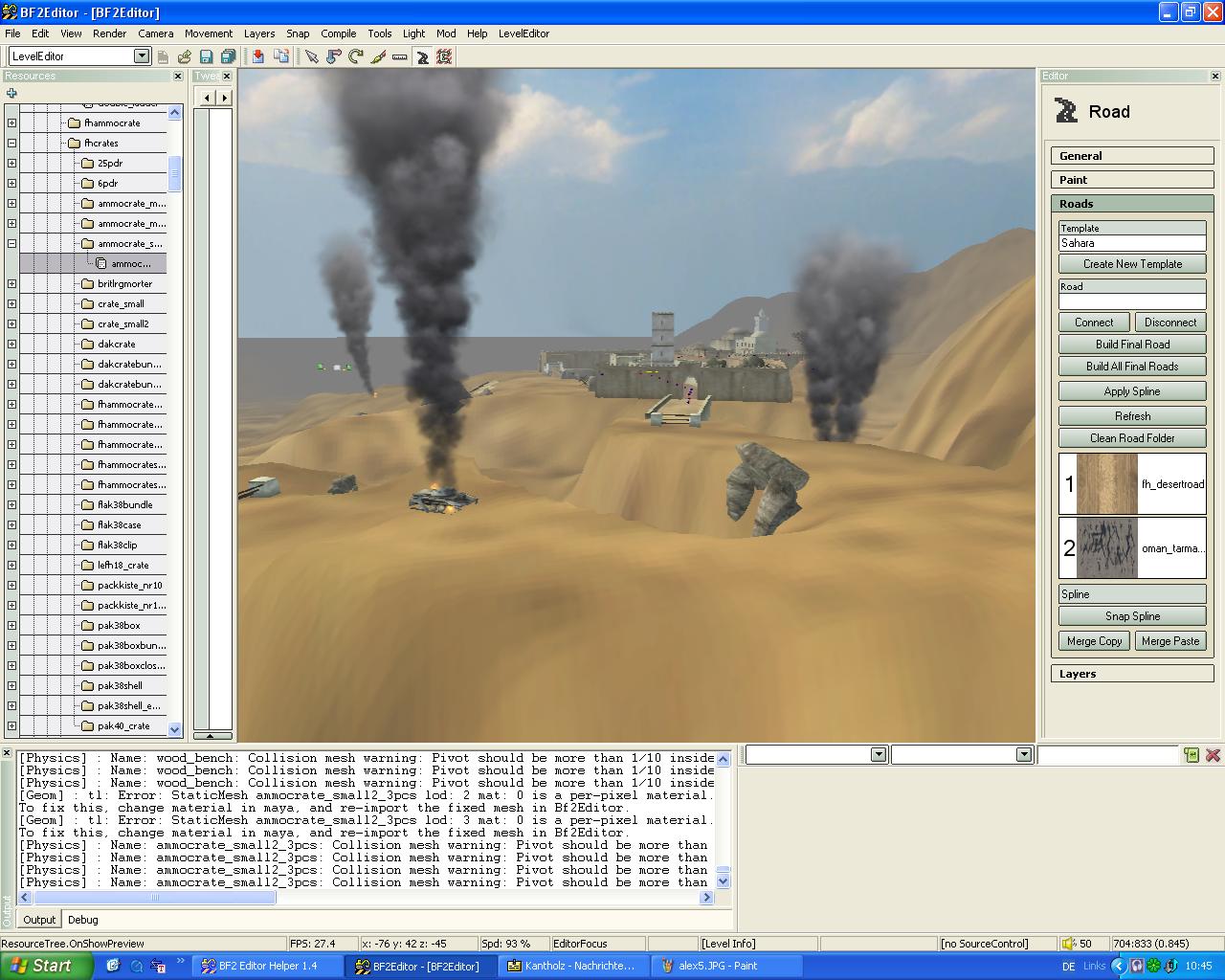Open the Compile menu
The image size is (1225, 980).
pyautogui.click(x=338, y=33)
